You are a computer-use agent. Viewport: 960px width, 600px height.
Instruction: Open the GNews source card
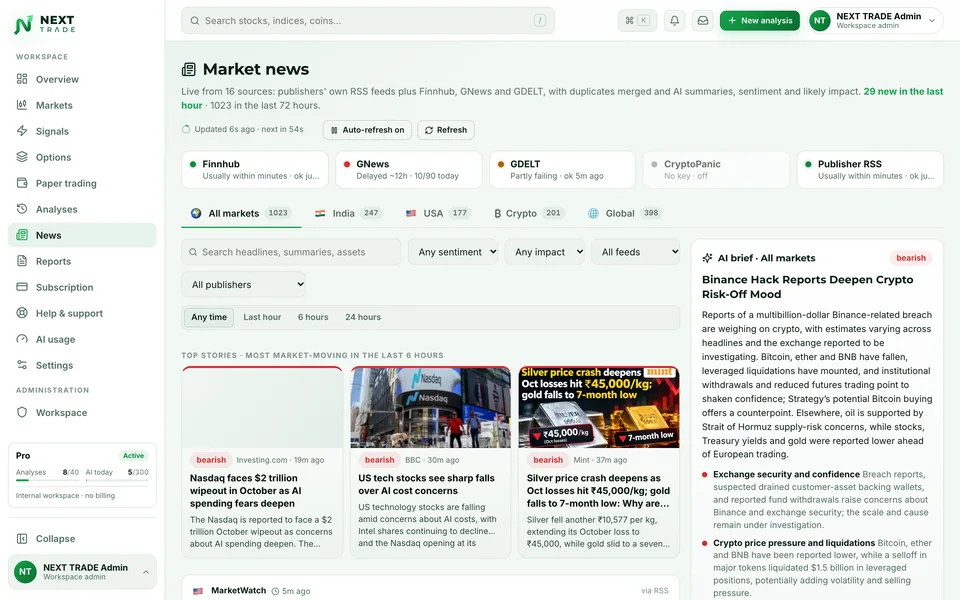(408, 170)
